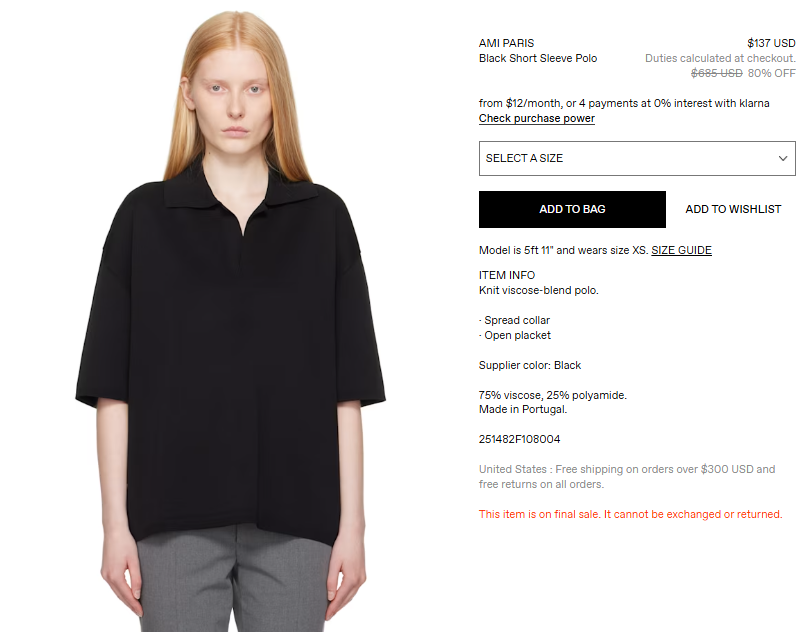812x632 pixels.
Task: Click the ITEM INFO heading
Action: click(506, 275)
